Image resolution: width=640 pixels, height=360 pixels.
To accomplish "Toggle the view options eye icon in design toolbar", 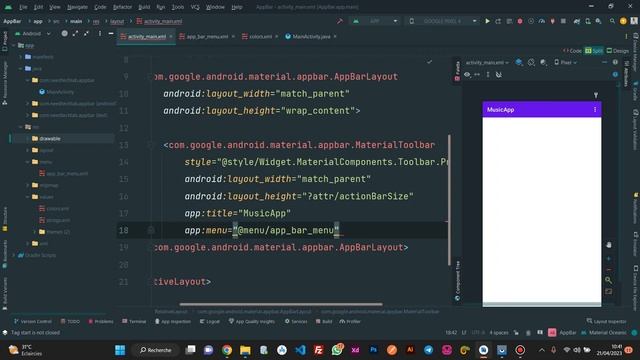I will pyautogui.click(x=467, y=75).
